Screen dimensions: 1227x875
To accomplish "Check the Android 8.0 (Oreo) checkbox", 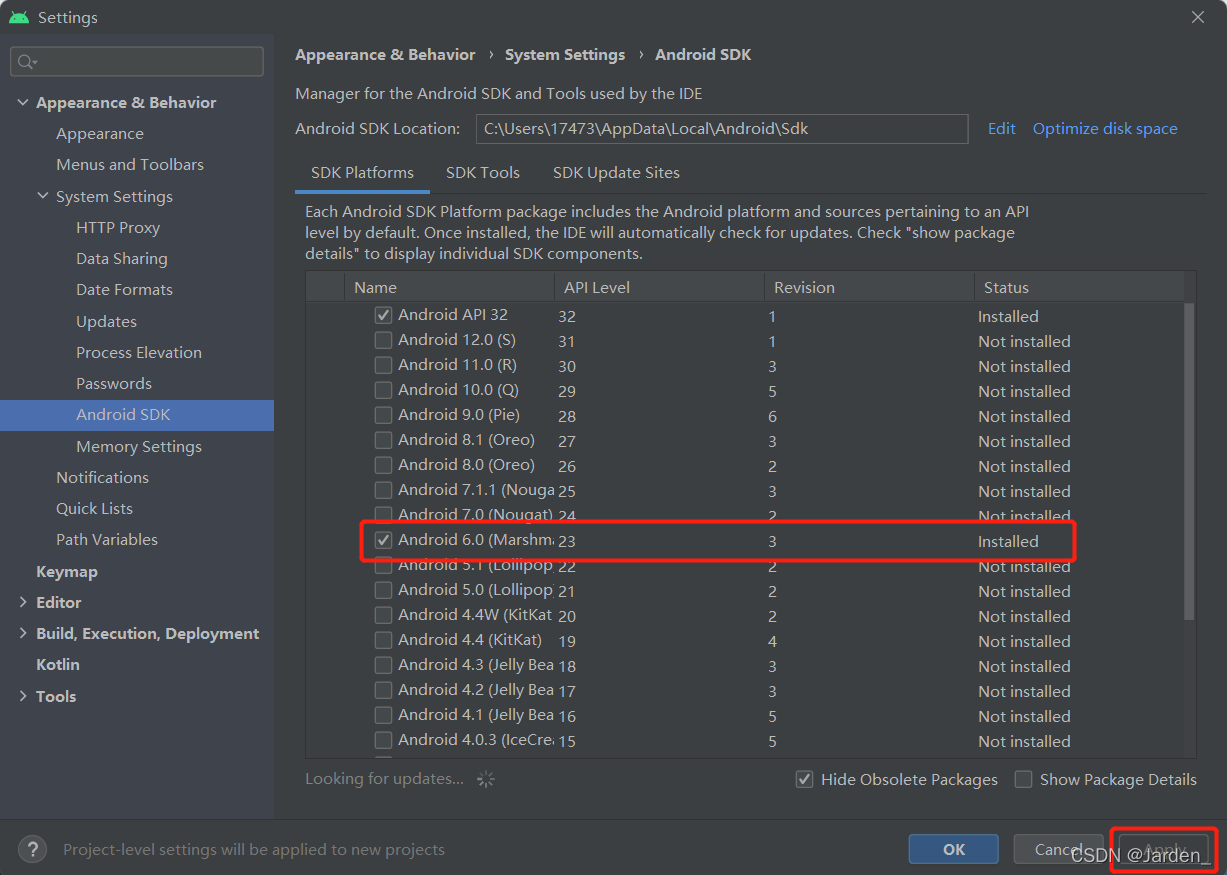I will [x=383, y=465].
